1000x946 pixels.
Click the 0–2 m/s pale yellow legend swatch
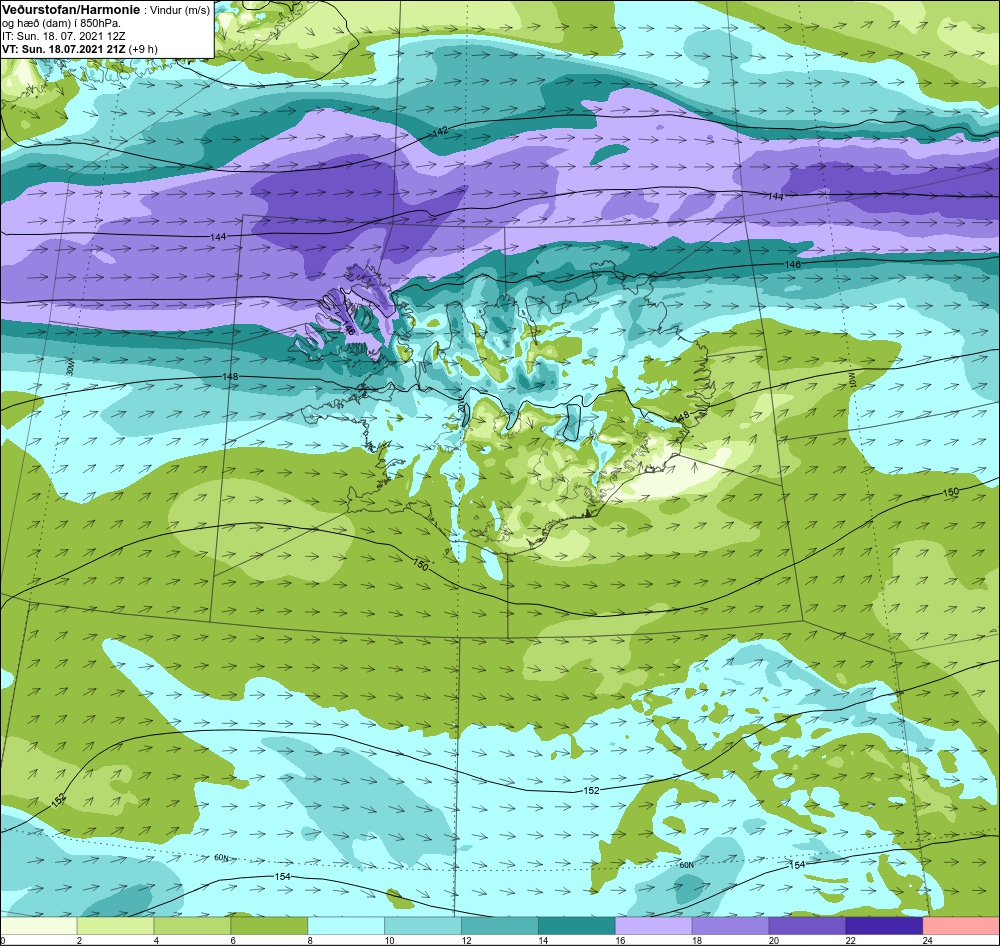(39, 925)
